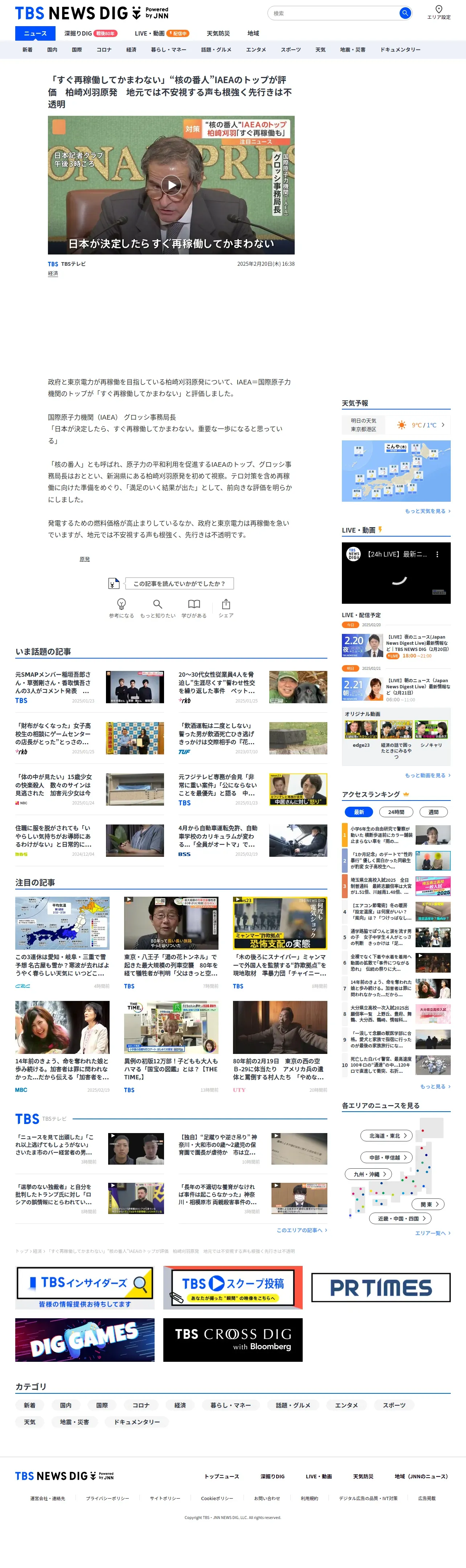The height and width of the screenshot is (1568, 466).
Task: Click the TBS NEWS DIG header logo
Action: pyautogui.click(x=91, y=13)
